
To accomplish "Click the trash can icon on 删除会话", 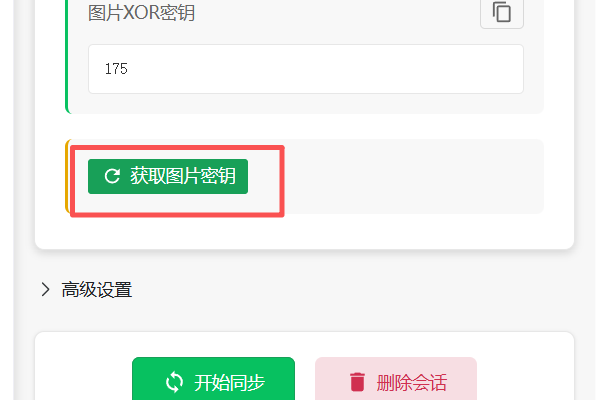I will pos(357,382).
